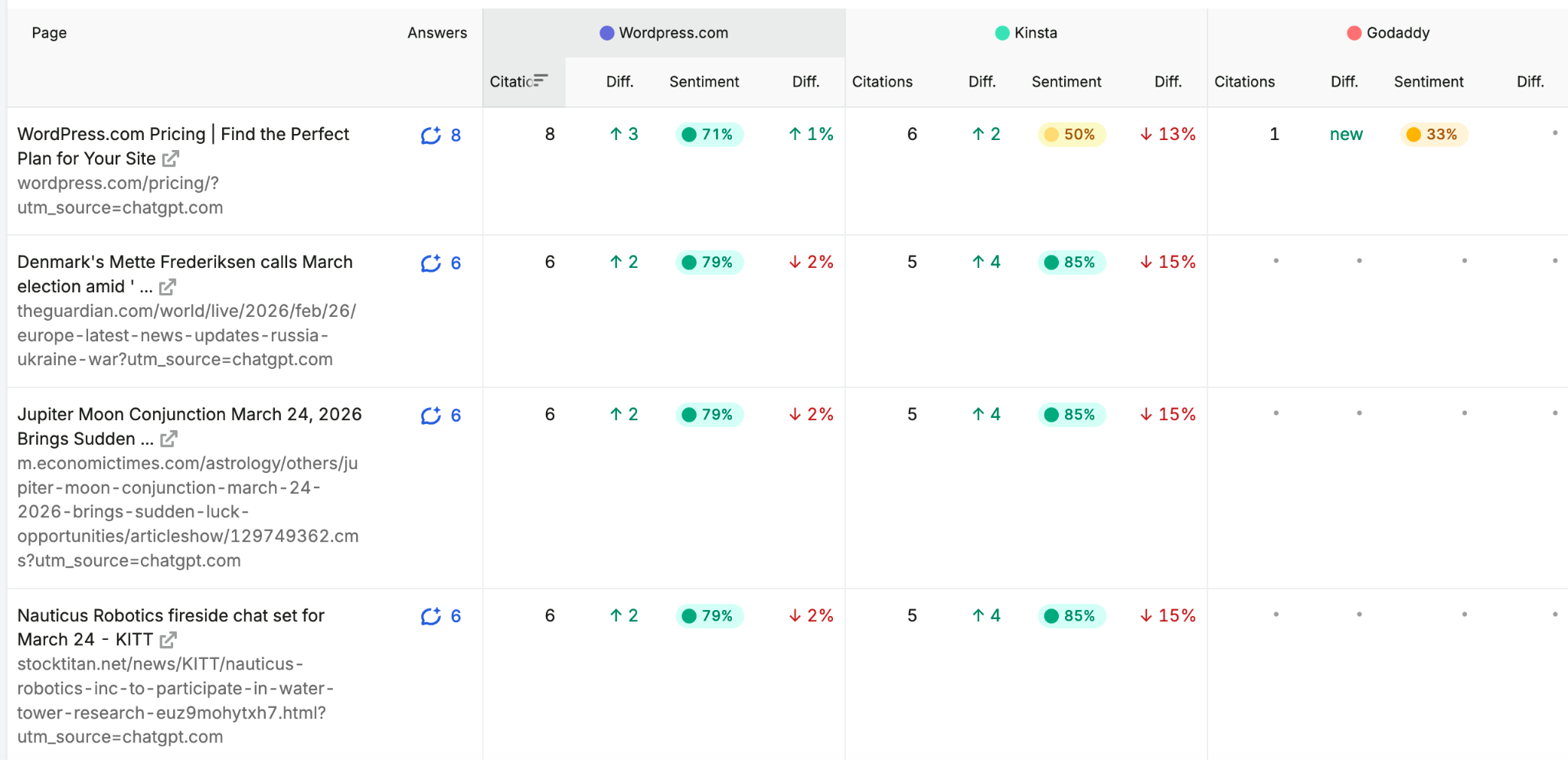Screen dimensions: 1568x760
Task: Click answers icon in Nauticus Robotics row
Action: click(x=431, y=616)
